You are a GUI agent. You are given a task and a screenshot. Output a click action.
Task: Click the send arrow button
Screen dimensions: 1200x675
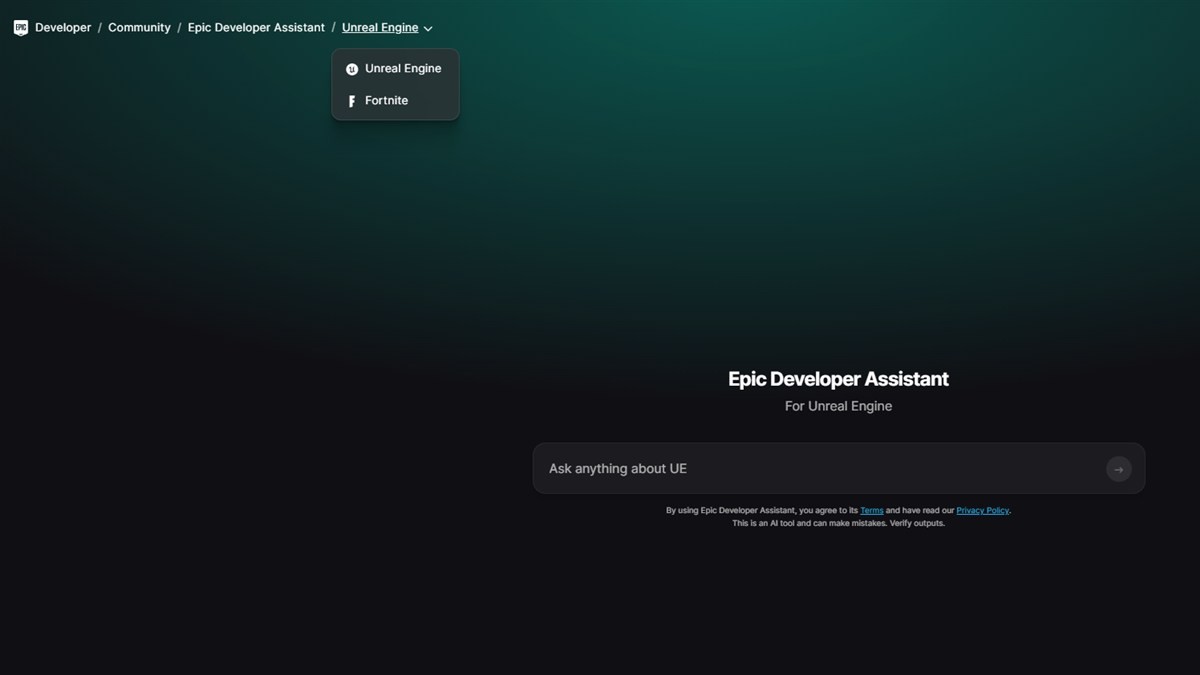tap(1119, 469)
